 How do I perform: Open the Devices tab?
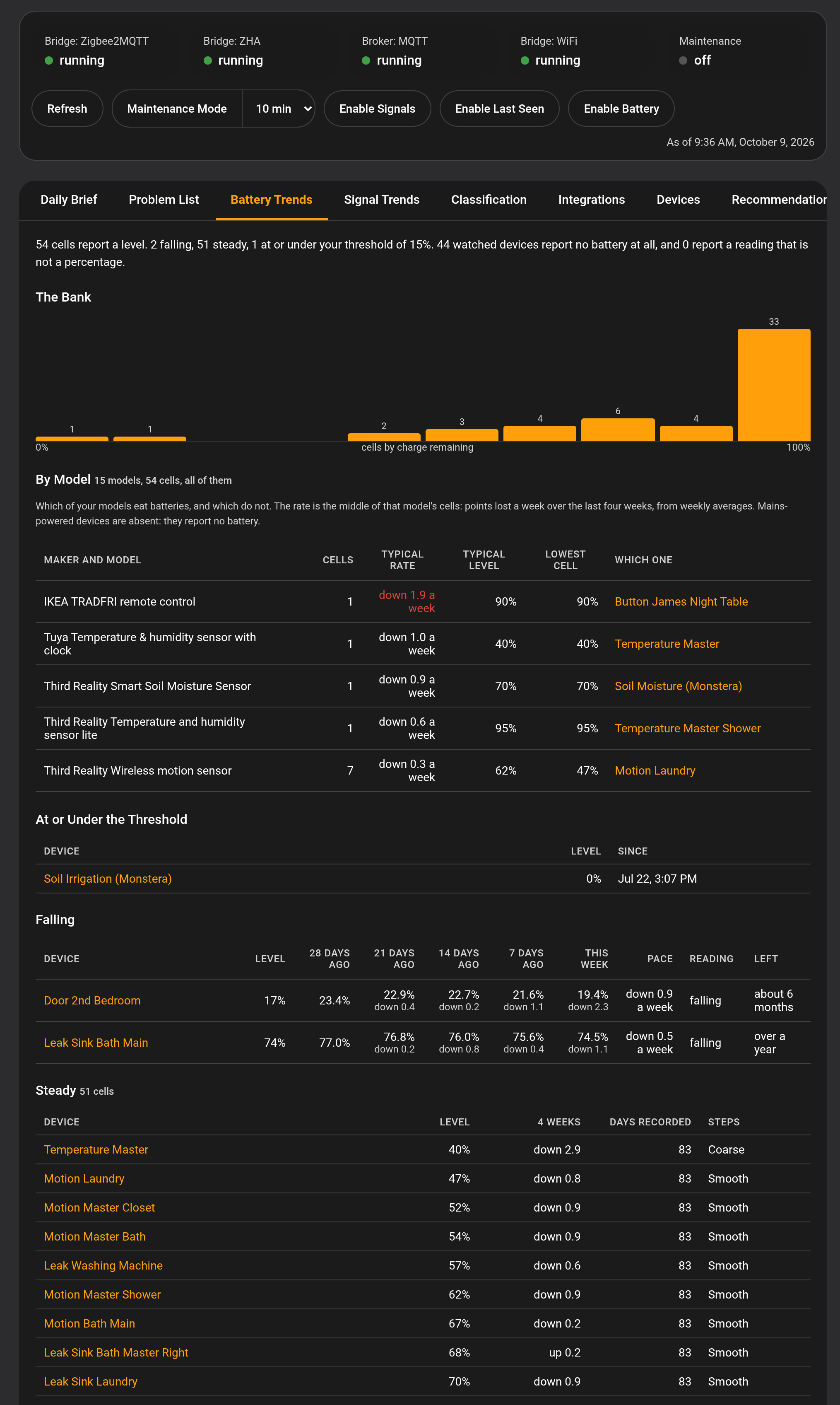[678, 200]
